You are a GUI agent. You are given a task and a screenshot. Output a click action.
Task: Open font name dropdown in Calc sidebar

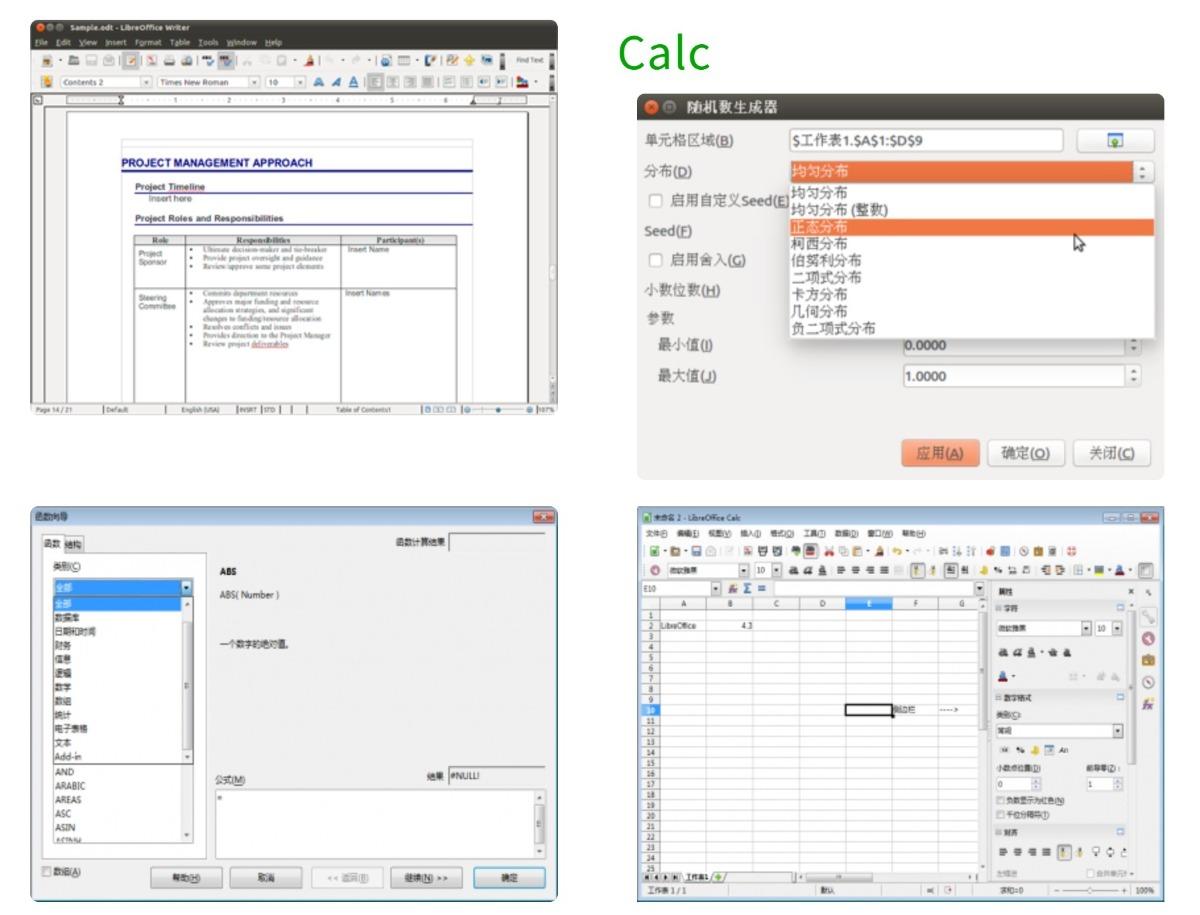click(x=1086, y=628)
